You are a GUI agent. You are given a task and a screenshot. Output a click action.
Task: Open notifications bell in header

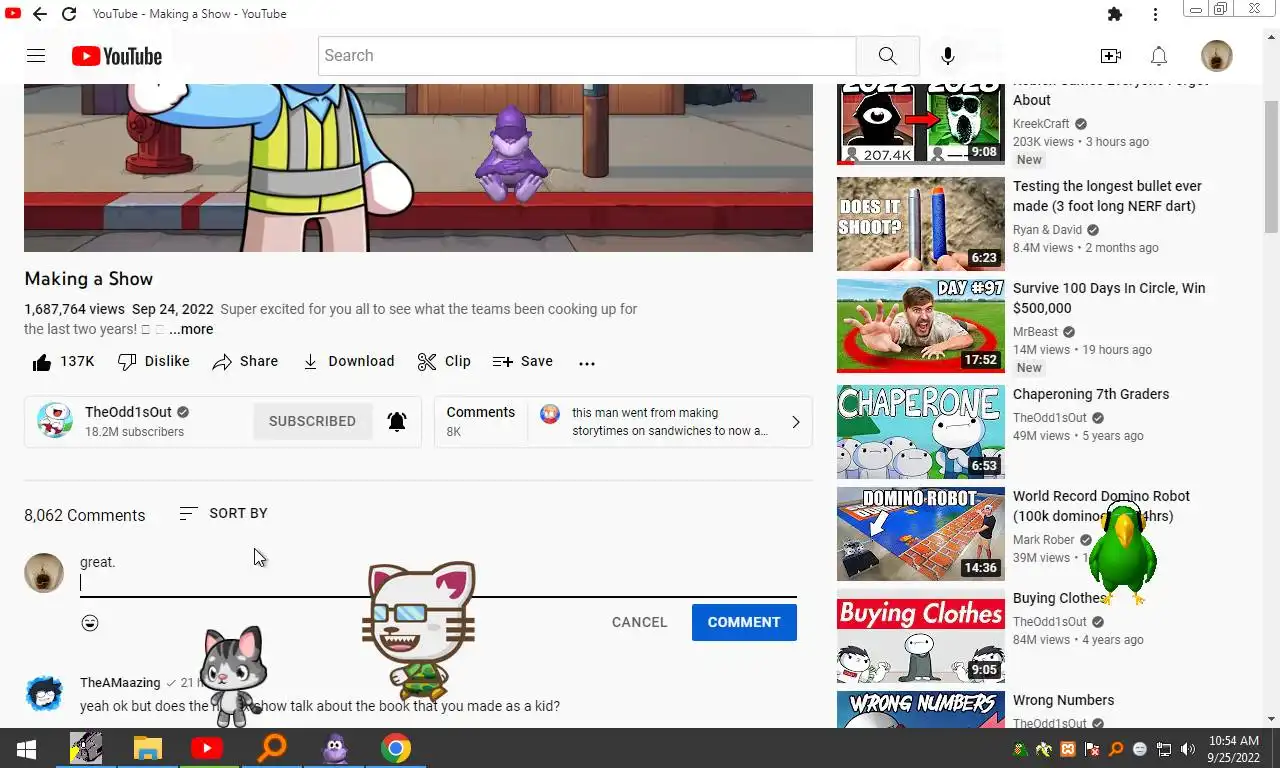(1159, 56)
